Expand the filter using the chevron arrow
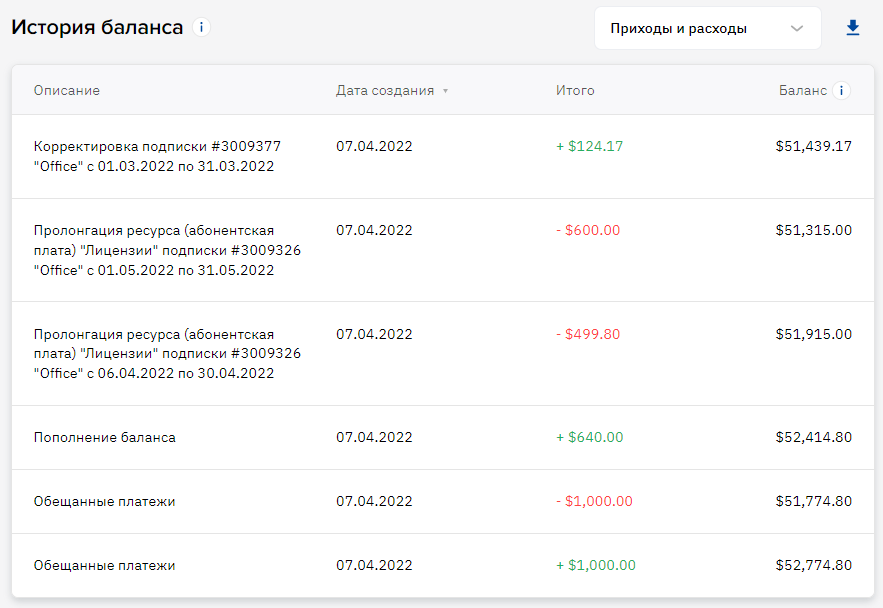 coord(796,28)
